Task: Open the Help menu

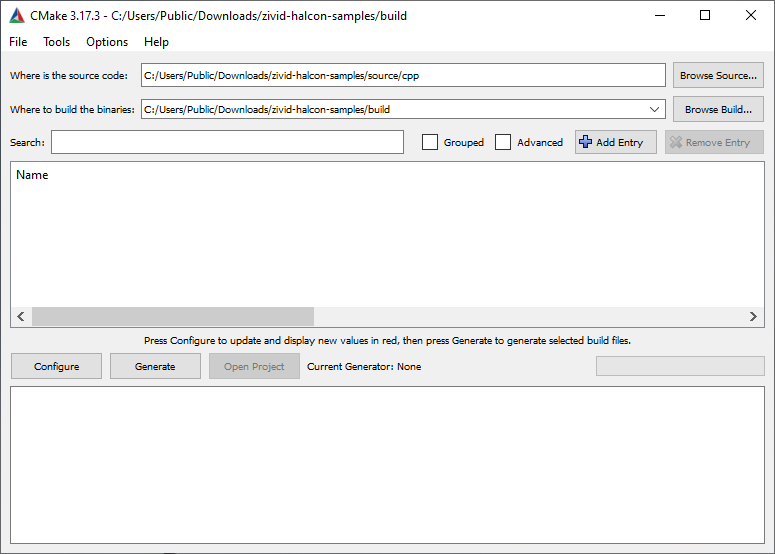Action: (156, 42)
